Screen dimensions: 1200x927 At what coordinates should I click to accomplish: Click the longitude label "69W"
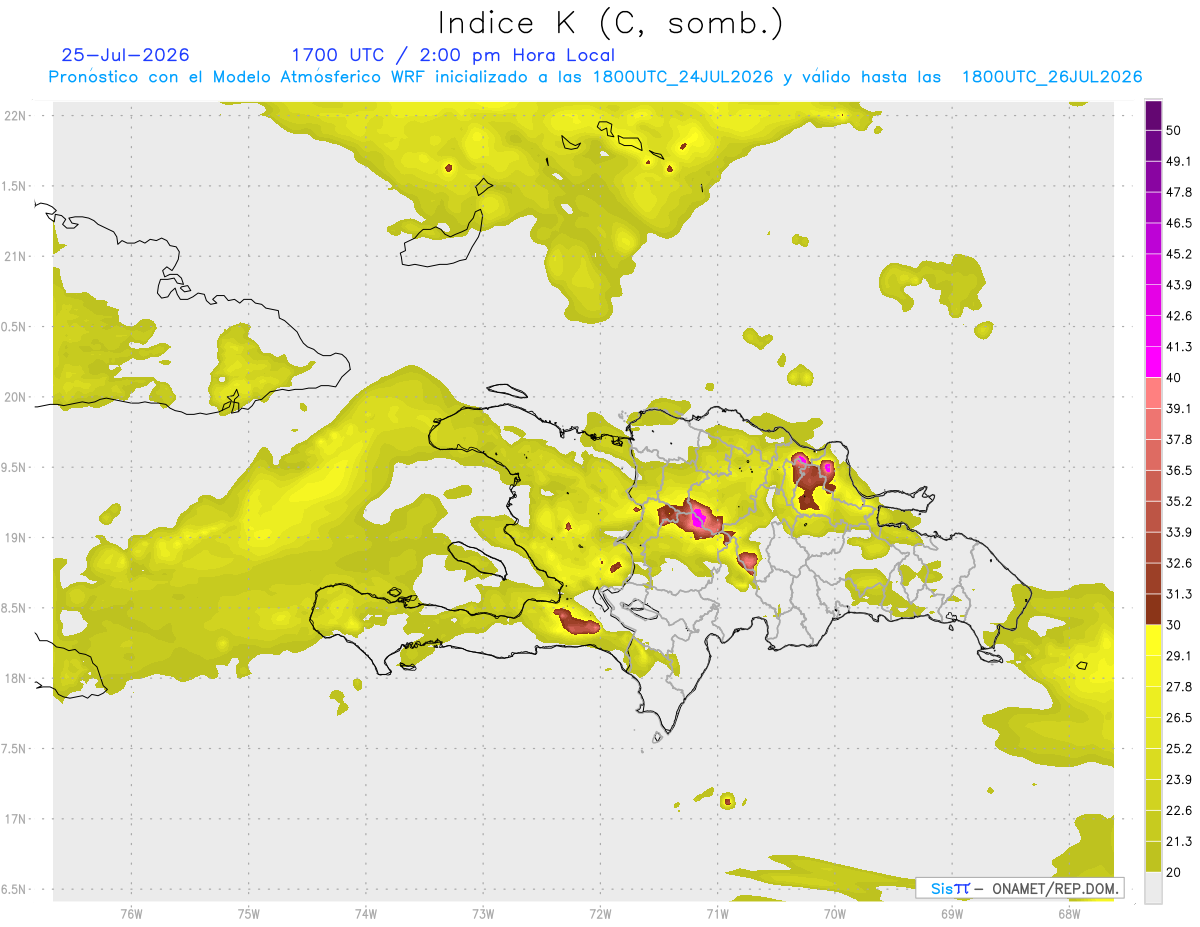point(952,914)
